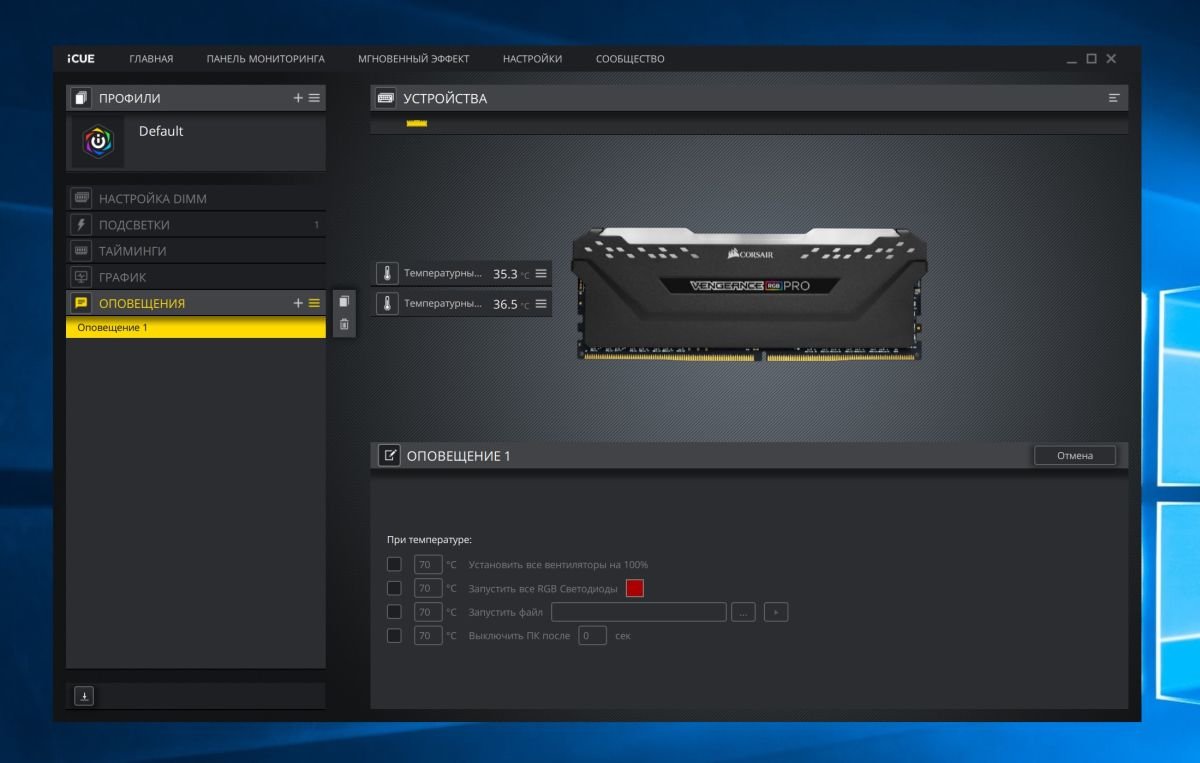Image resolution: width=1200 pixels, height=763 pixels.
Task: Delete notification with trash icon
Action: tap(344, 324)
